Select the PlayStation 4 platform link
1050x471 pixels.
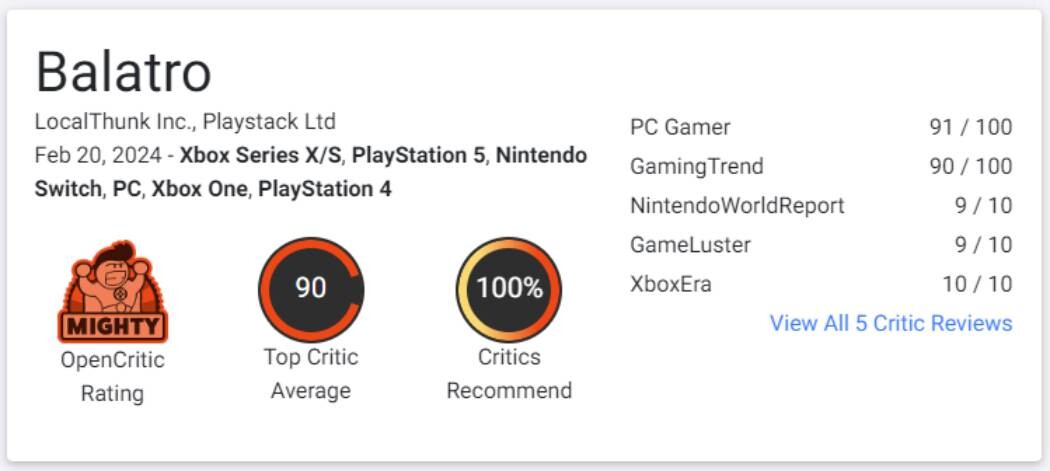click(325, 189)
